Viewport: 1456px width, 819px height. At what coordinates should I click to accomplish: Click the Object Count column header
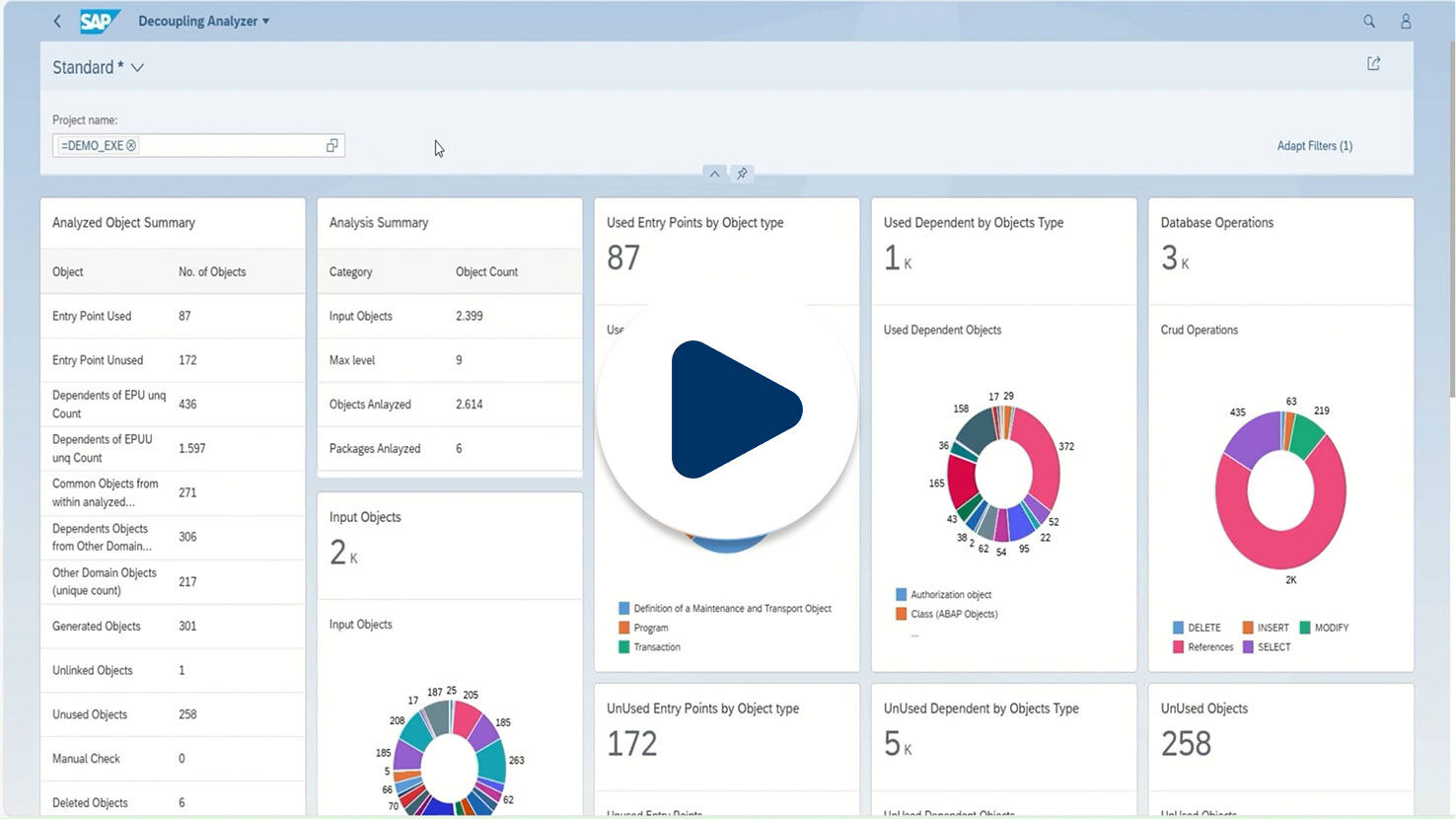pyautogui.click(x=486, y=272)
